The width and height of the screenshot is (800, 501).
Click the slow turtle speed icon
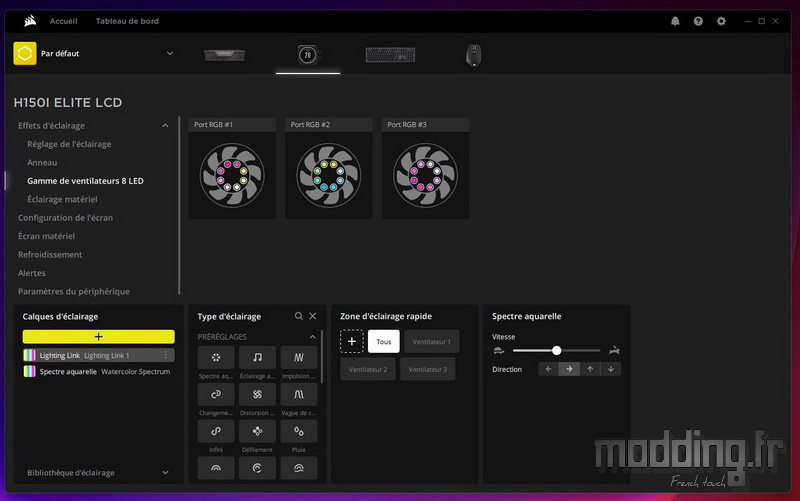click(x=498, y=350)
